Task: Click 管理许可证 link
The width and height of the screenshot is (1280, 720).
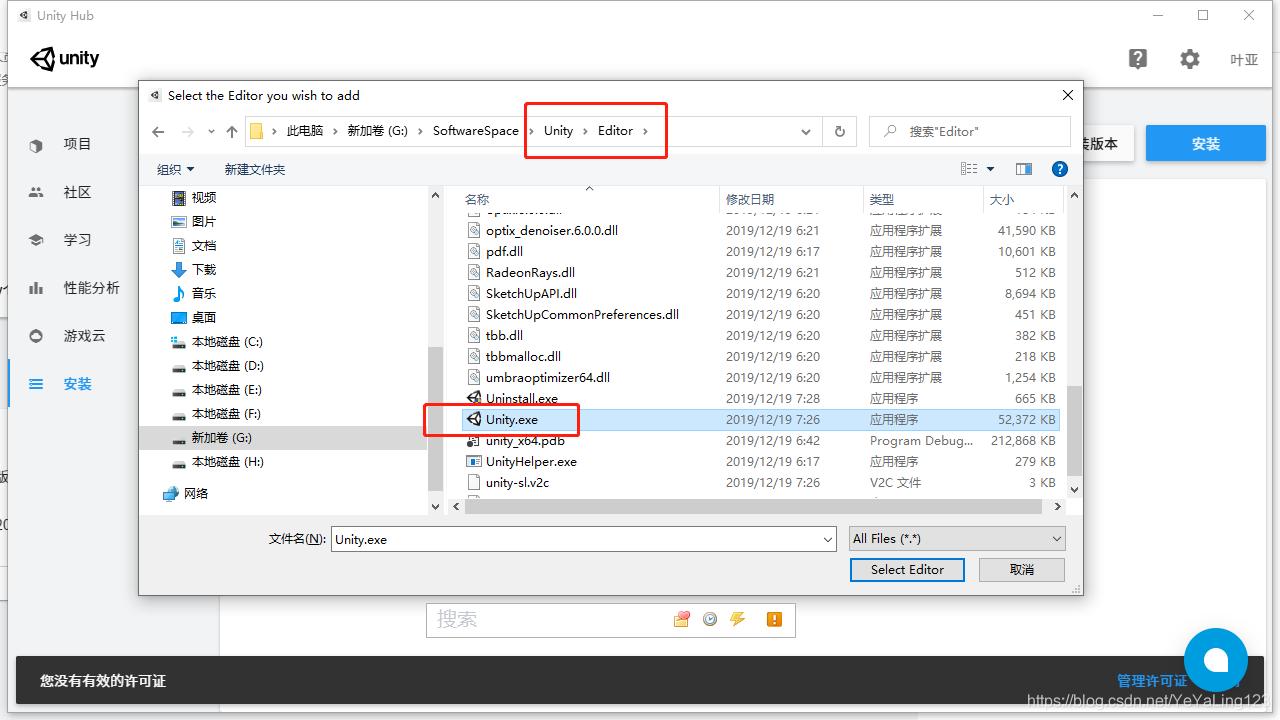Action: 1152,681
